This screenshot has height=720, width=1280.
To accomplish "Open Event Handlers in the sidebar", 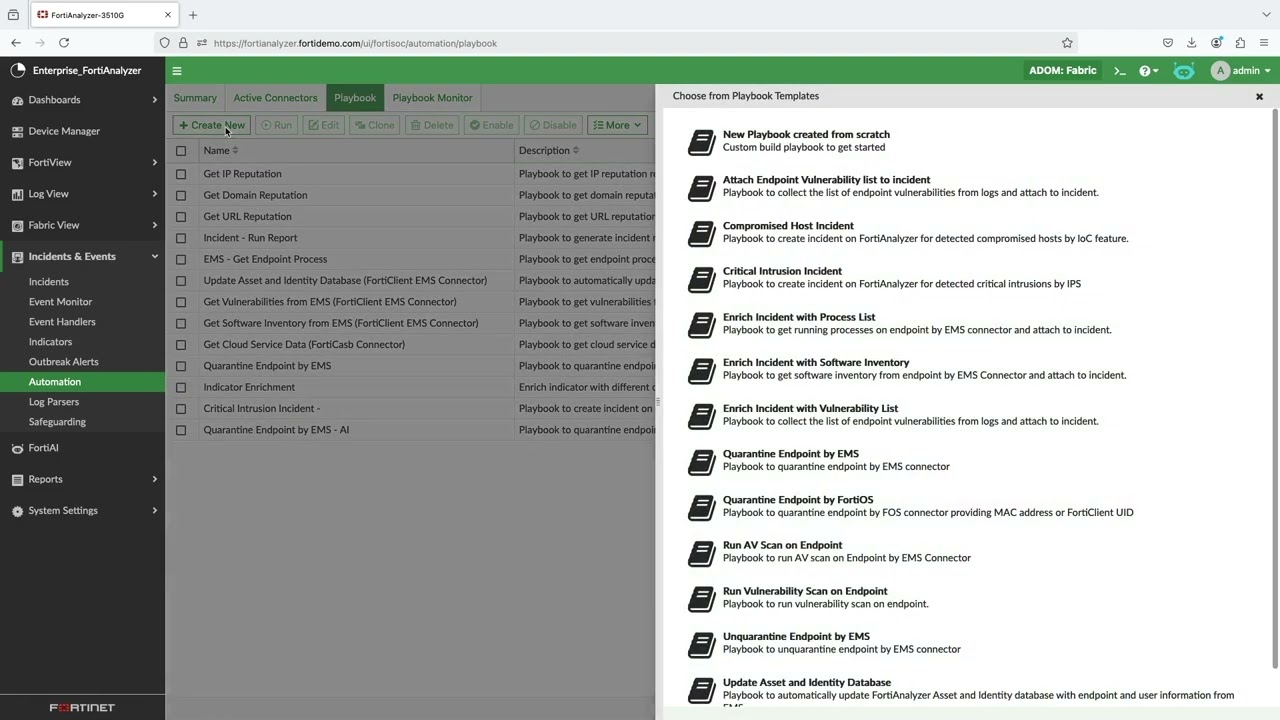I will click(62, 322).
